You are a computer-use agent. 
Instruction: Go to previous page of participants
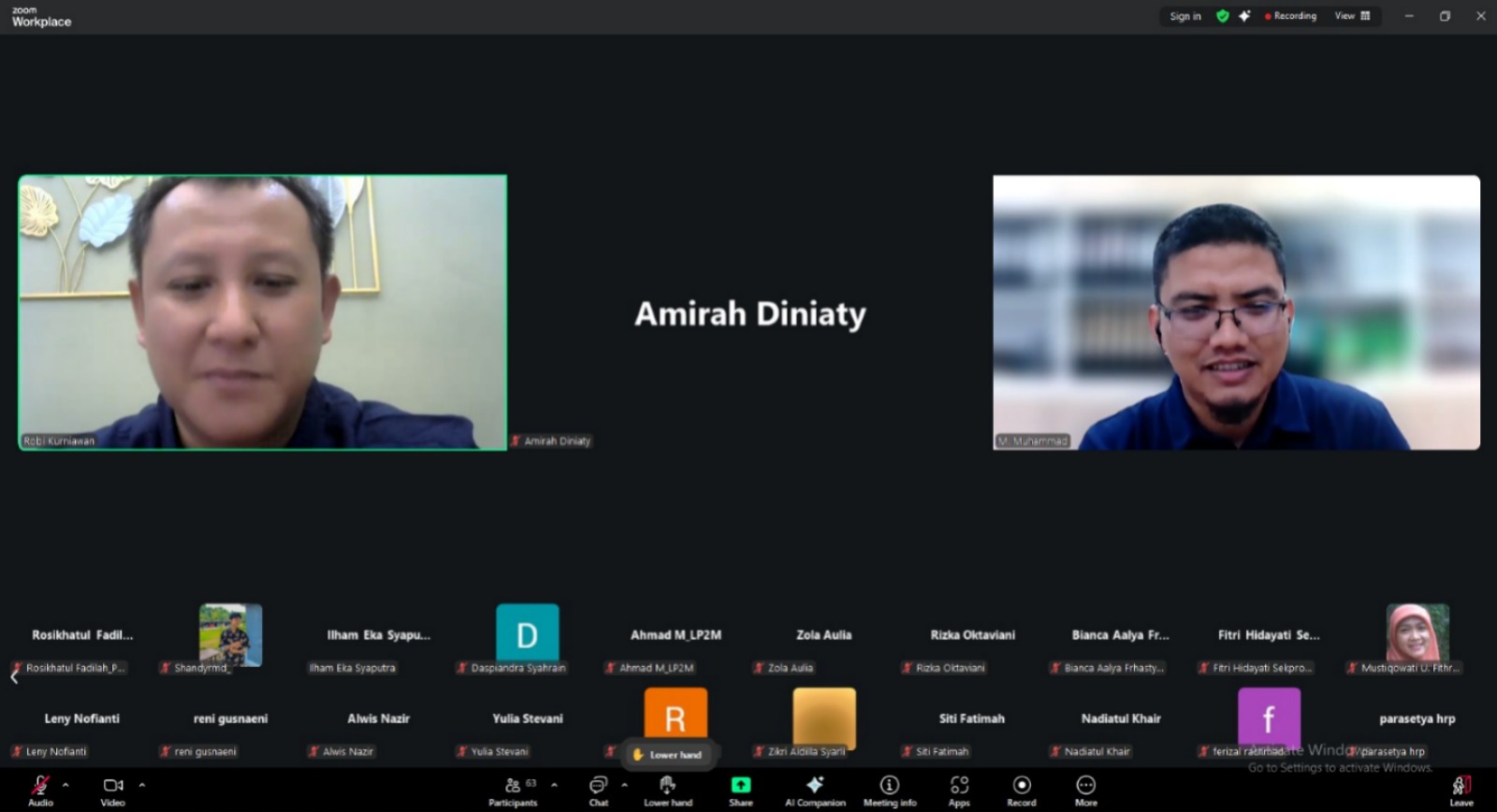click(x=14, y=677)
